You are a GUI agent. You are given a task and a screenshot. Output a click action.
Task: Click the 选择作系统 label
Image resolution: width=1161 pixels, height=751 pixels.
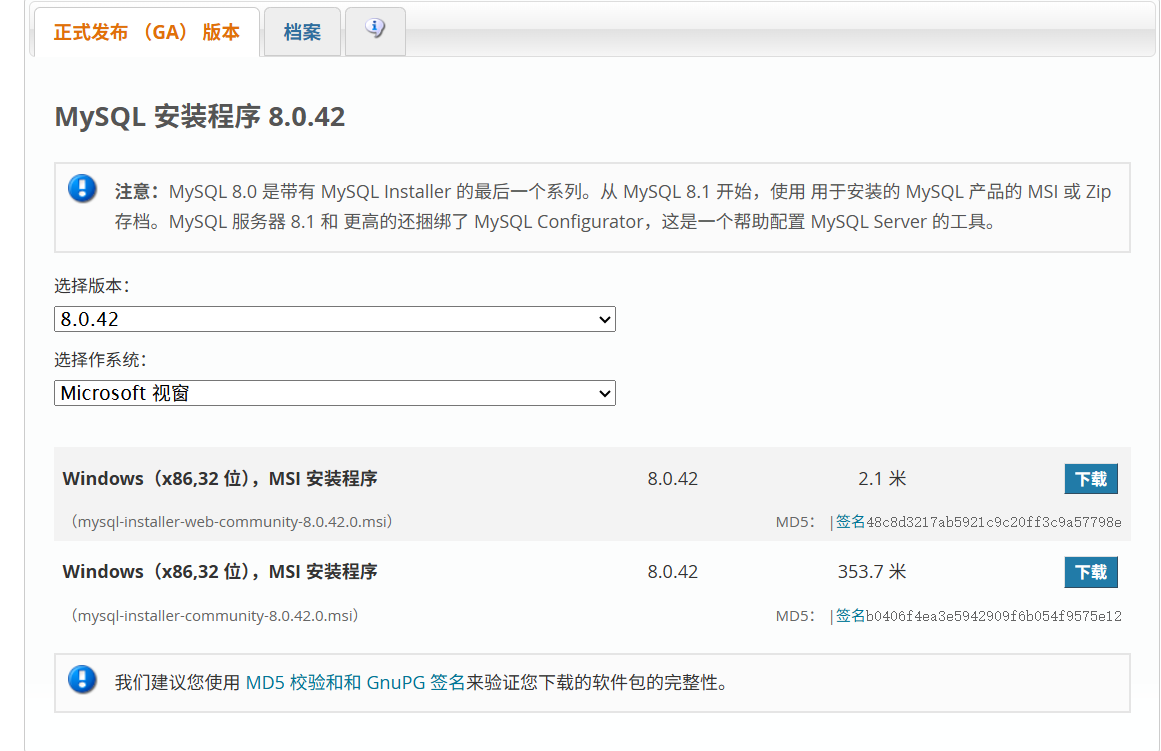101,360
